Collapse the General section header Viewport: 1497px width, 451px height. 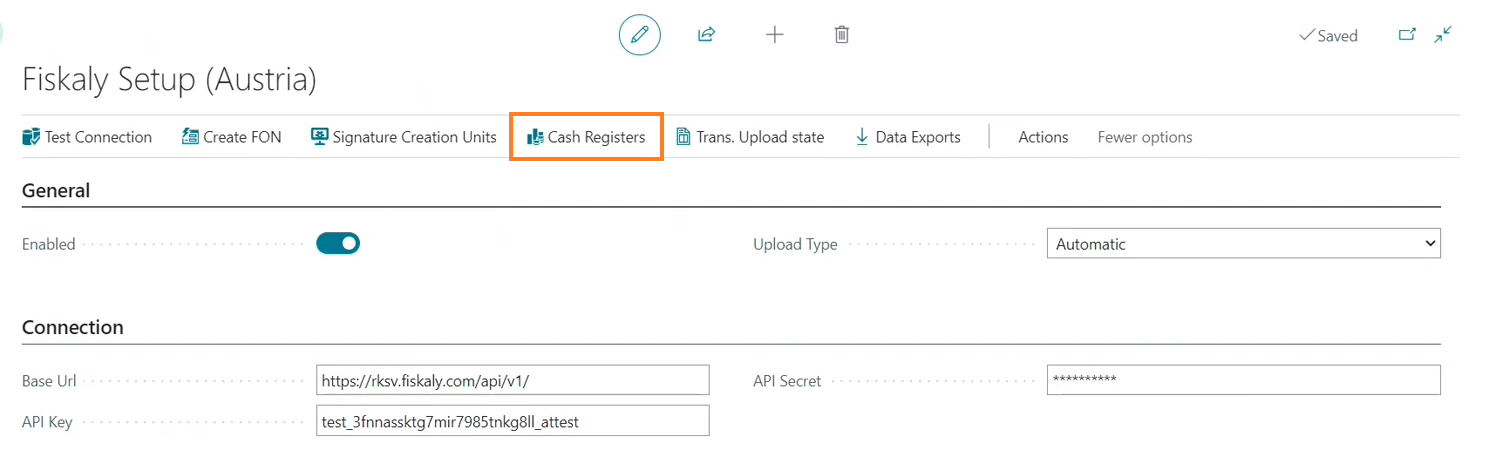click(x=56, y=190)
